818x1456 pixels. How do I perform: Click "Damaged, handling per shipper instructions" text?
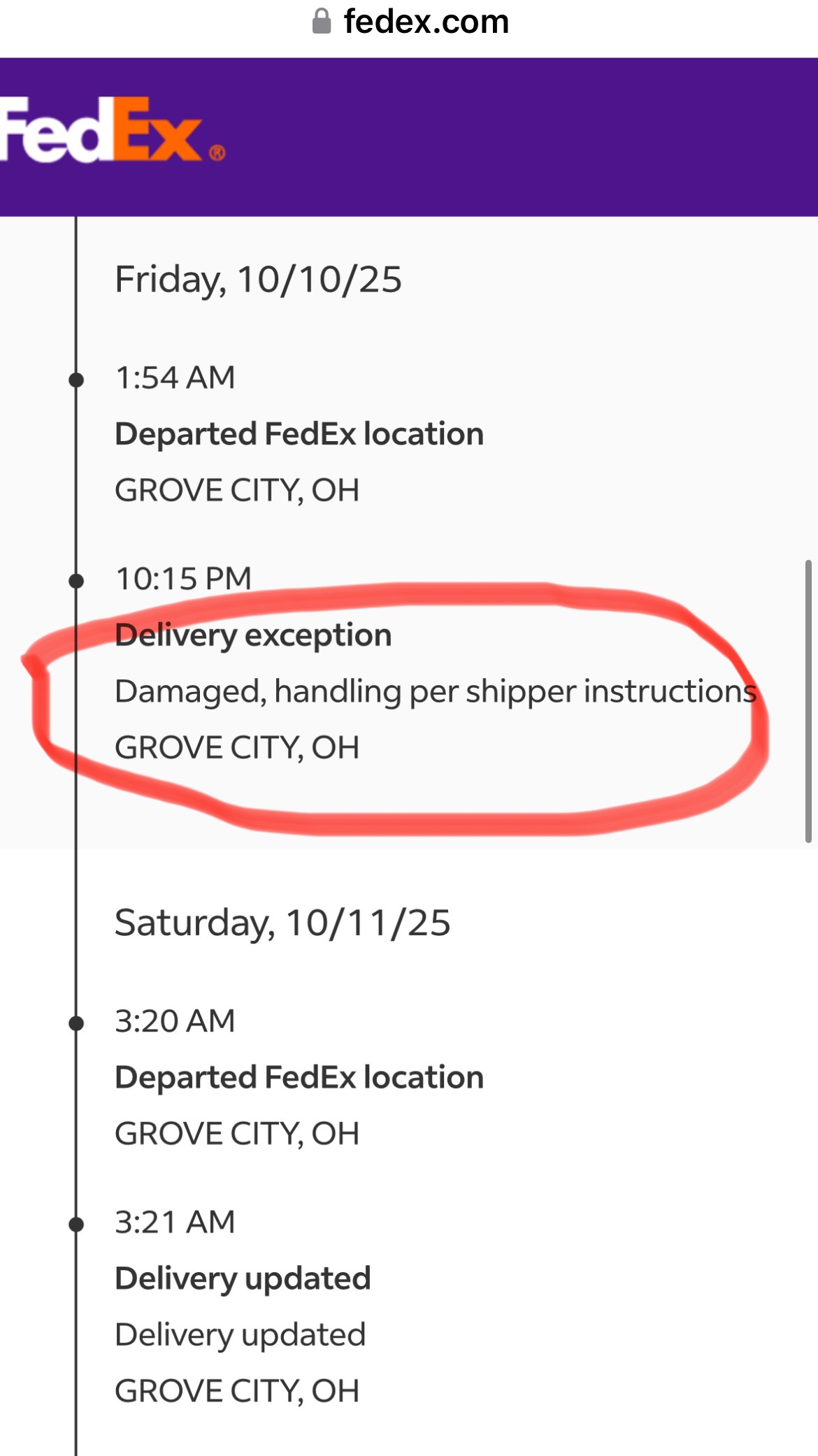tap(435, 691)
